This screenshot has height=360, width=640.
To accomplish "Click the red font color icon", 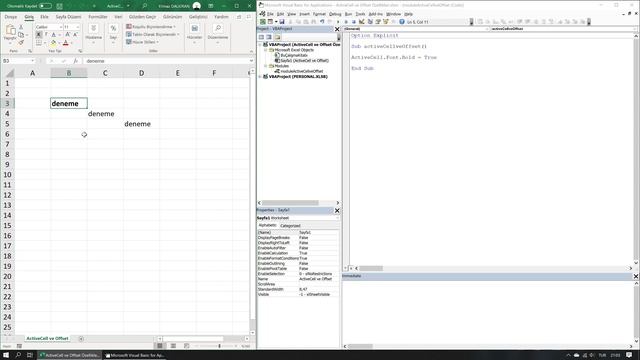I will click(x=65, y=43).
